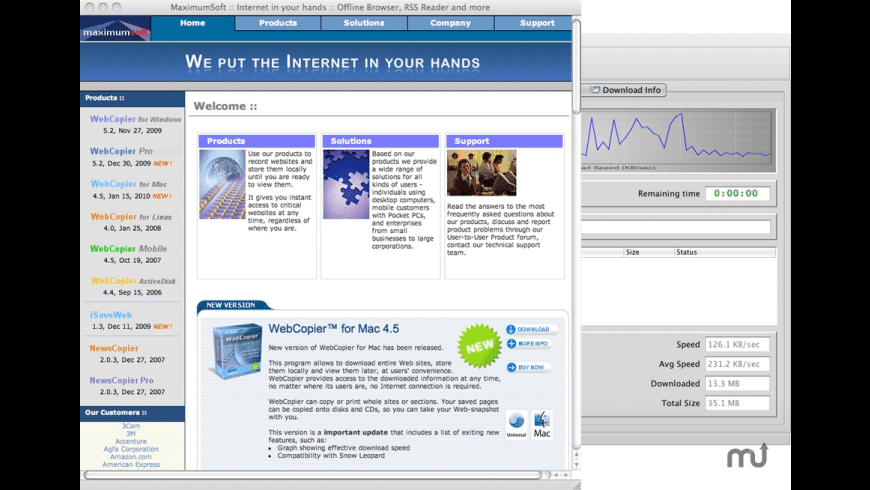This screenshot has height=490, width=870.
Task: Click the Speed value field
Action: pyautogui.click(x=737, y=345)
